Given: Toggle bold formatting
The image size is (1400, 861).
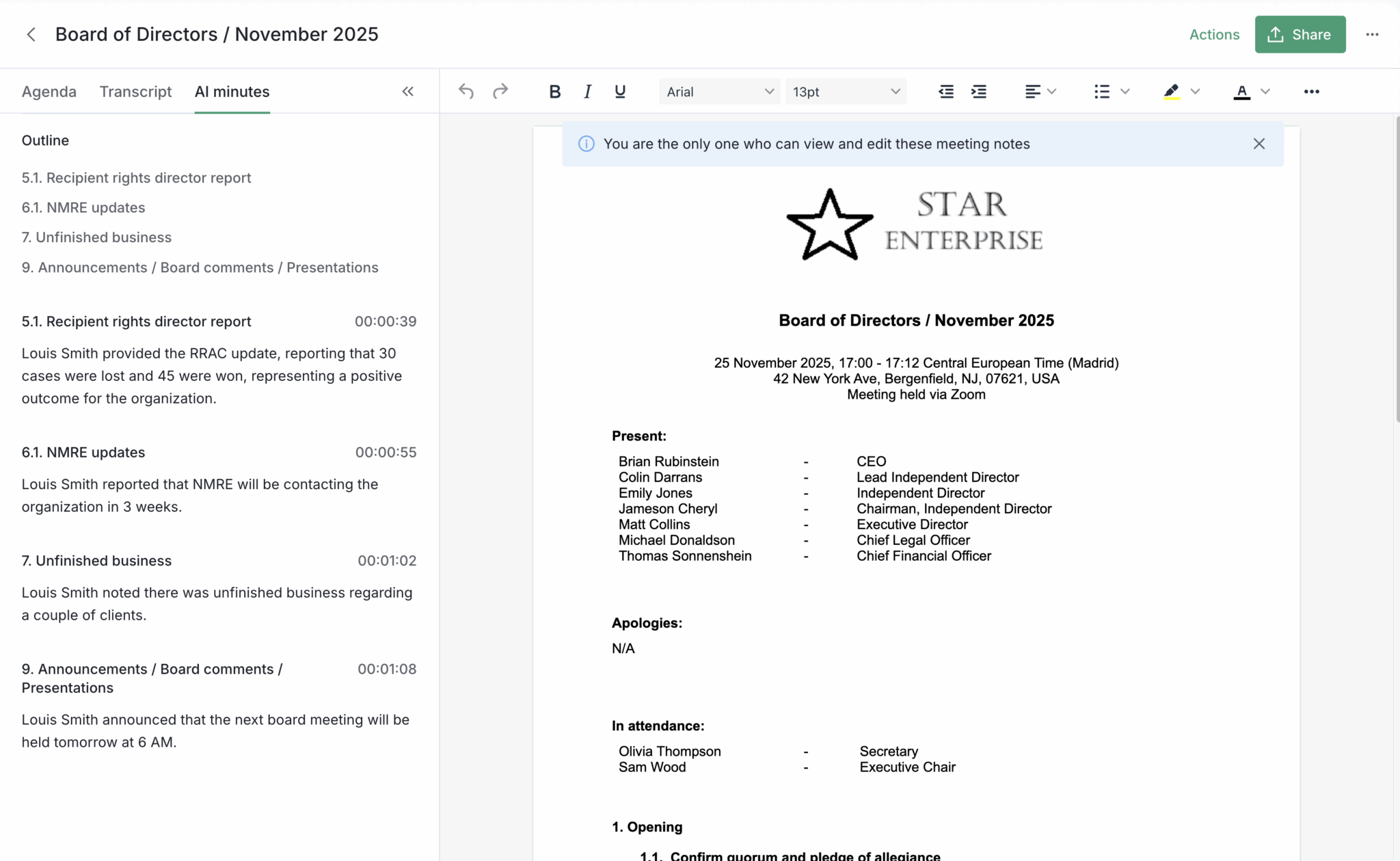Looking at the screenshot, I should coord(554,92).
